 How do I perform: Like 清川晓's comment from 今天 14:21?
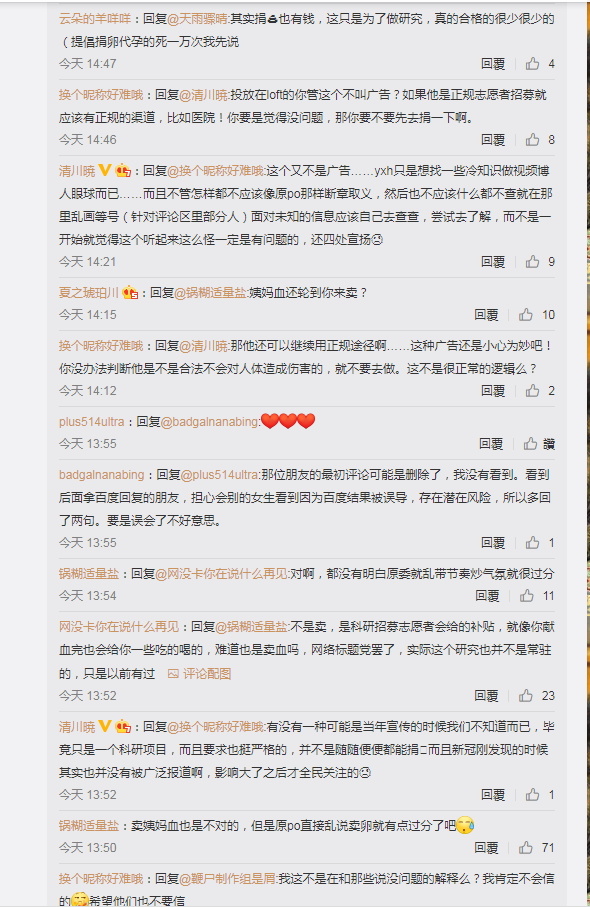532,261
